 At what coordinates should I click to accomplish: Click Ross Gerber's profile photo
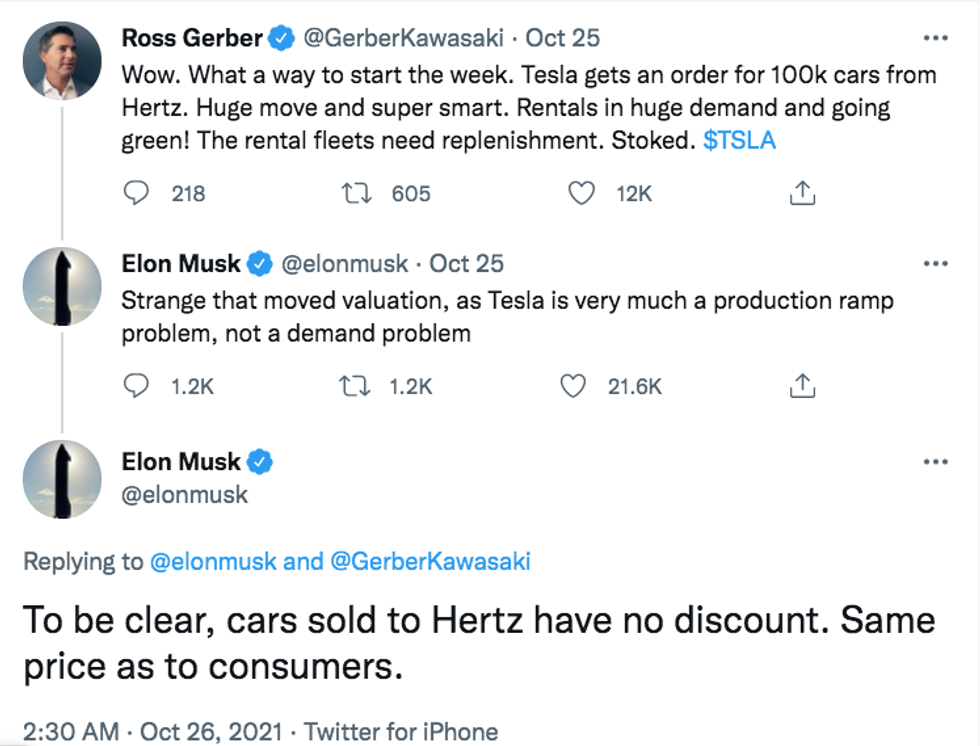[62, 61]
